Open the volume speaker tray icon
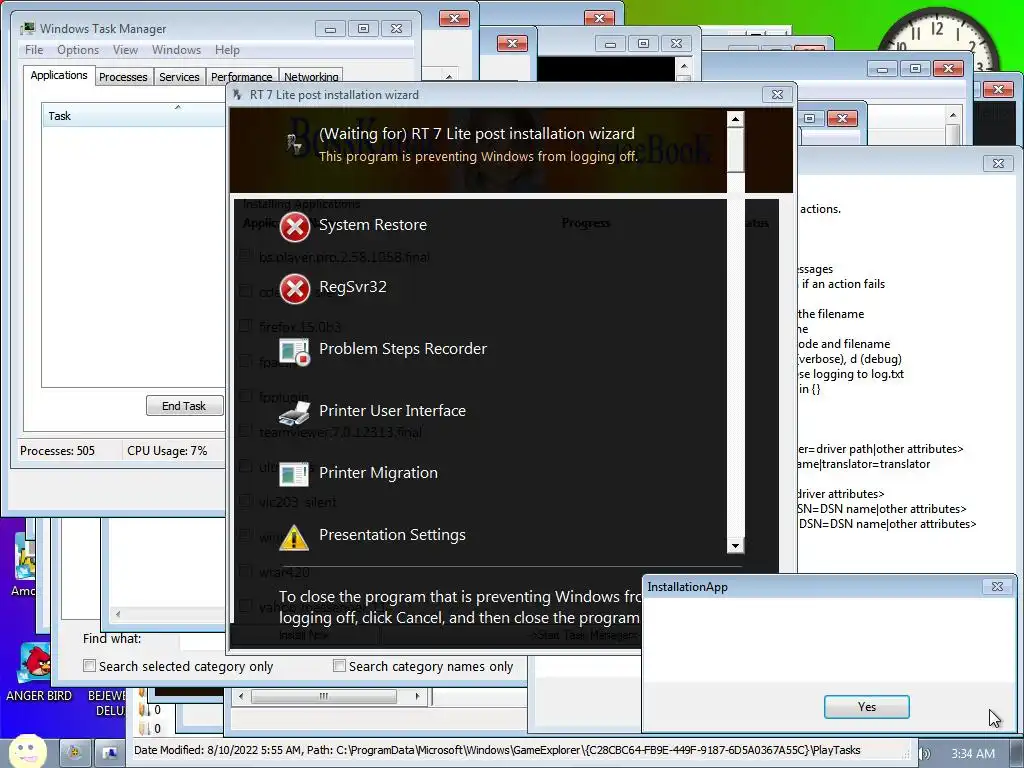Screen dimensions: 1024x768 click(x=925, y=754)
